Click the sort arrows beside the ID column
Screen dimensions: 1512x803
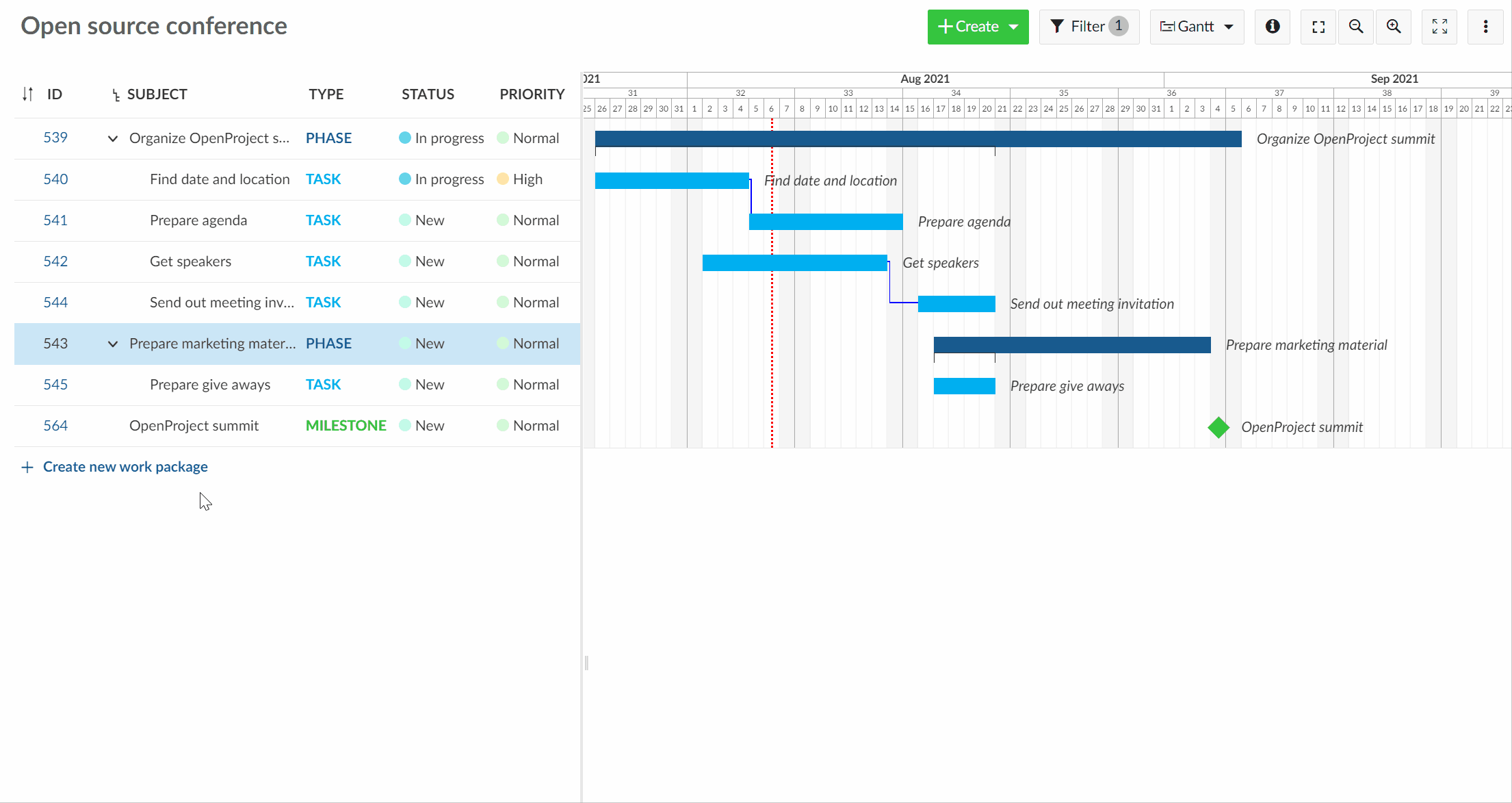[27, 94]
